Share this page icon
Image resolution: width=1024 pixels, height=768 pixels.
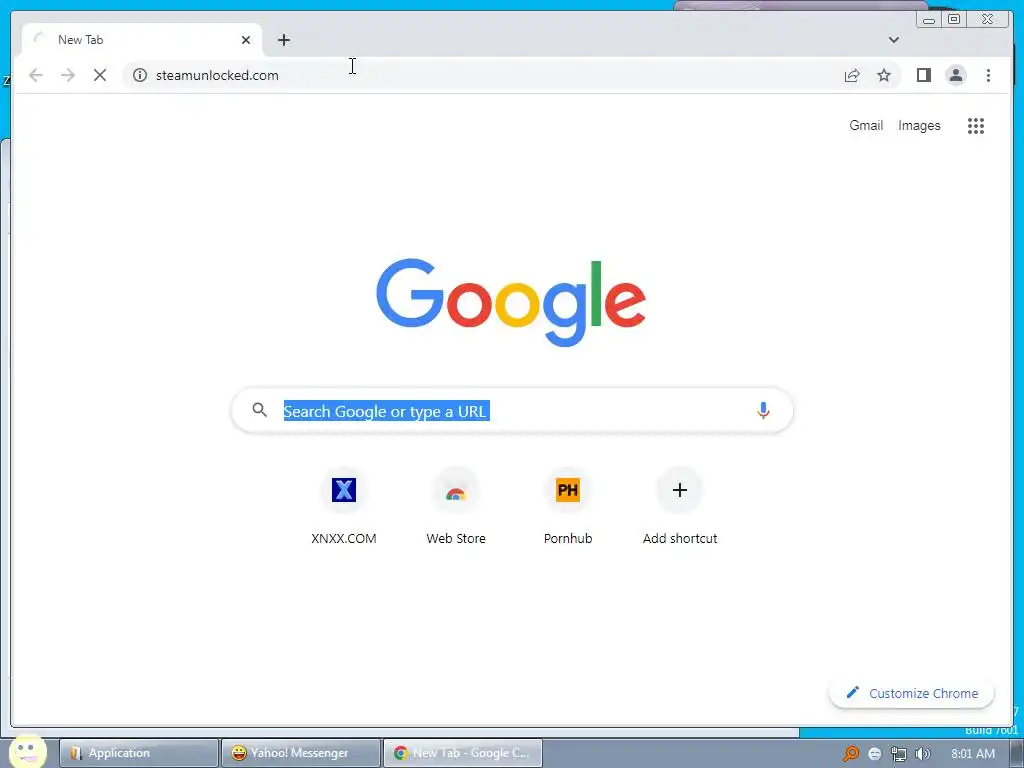[852, 75]
